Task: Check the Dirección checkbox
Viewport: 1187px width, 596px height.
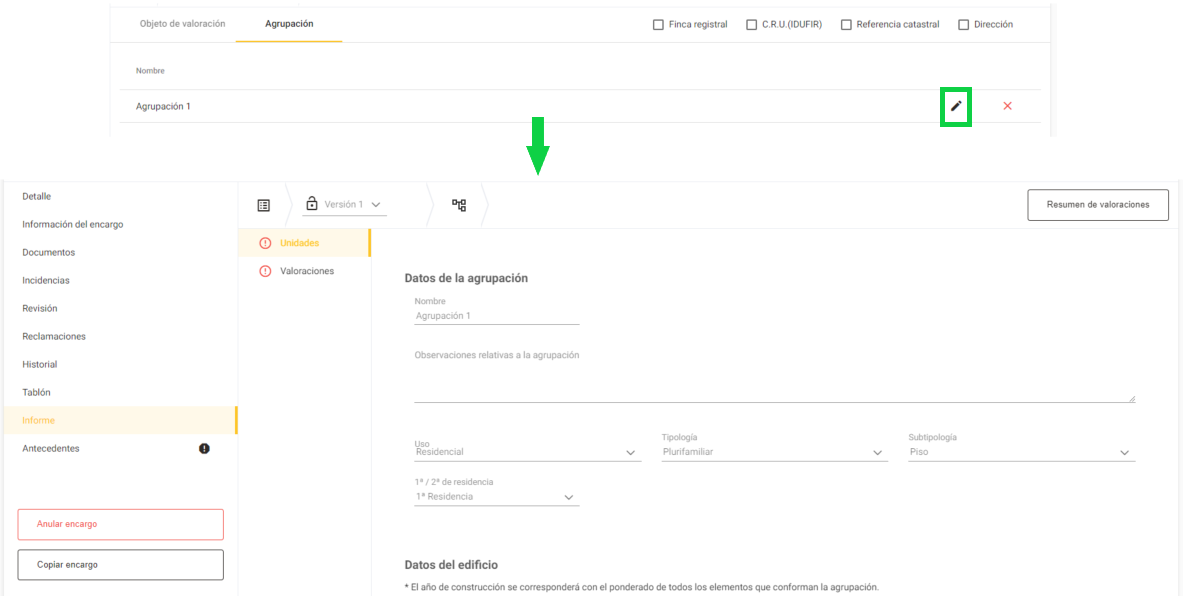Action: [964, 24]
